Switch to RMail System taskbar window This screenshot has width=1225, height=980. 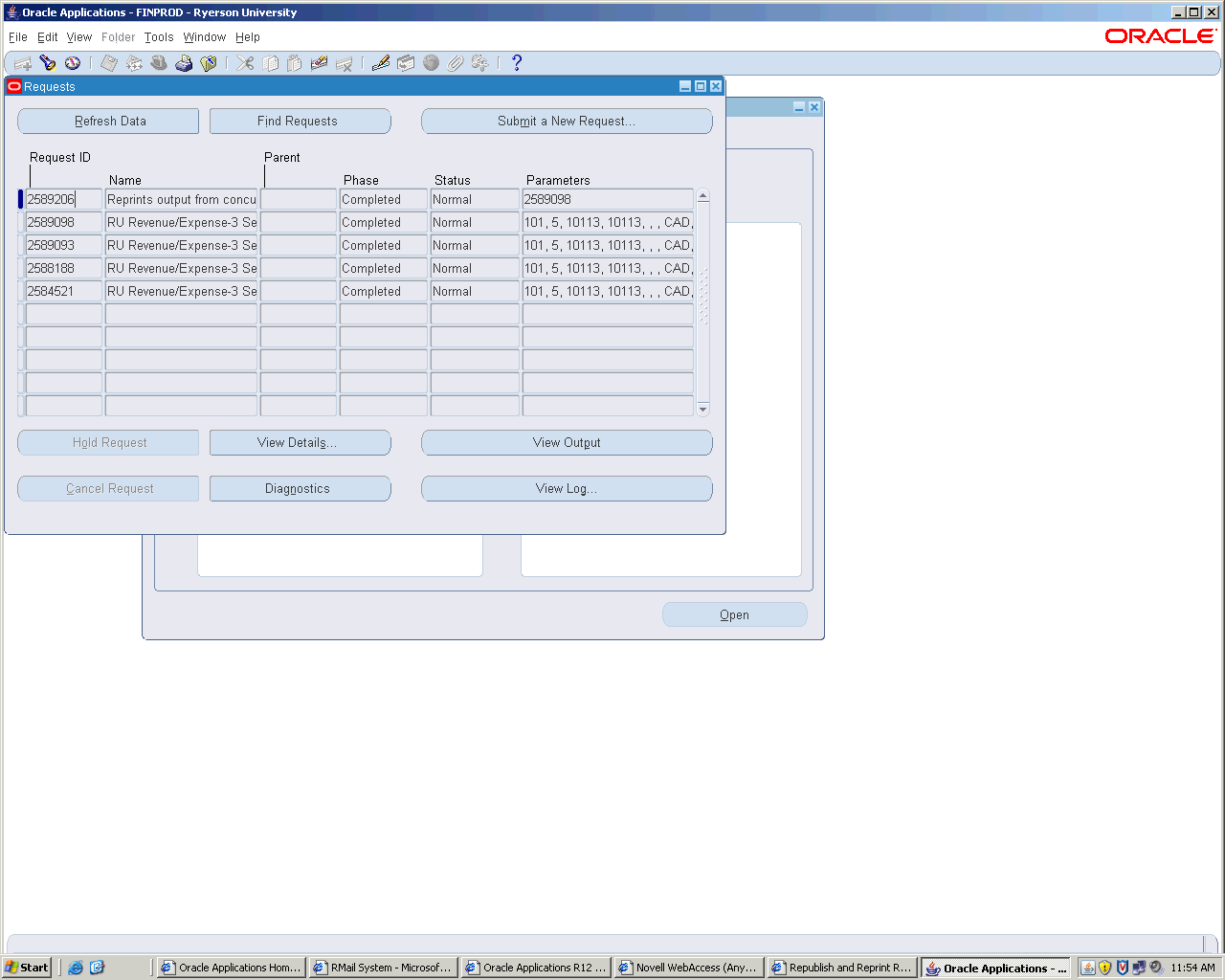383,968
